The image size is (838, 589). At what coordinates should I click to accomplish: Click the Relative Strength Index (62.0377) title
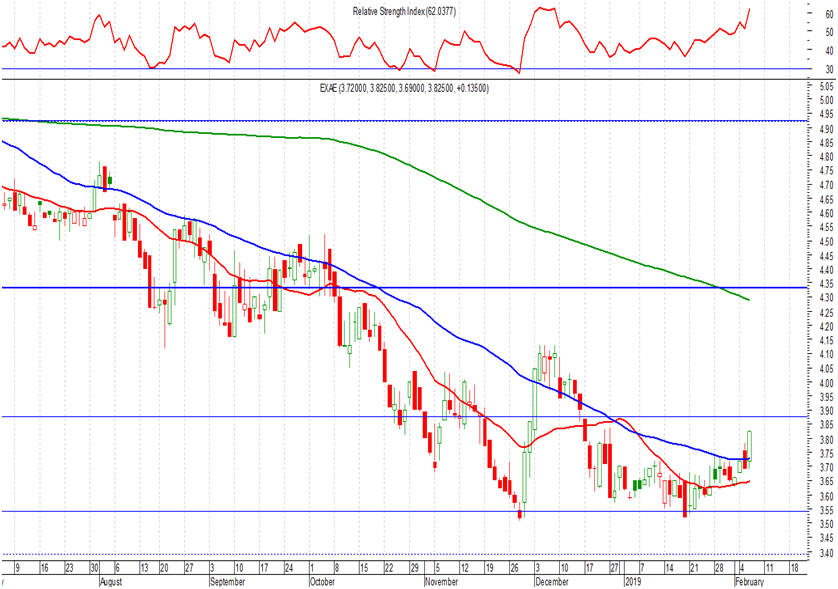(x=404, y=11)
